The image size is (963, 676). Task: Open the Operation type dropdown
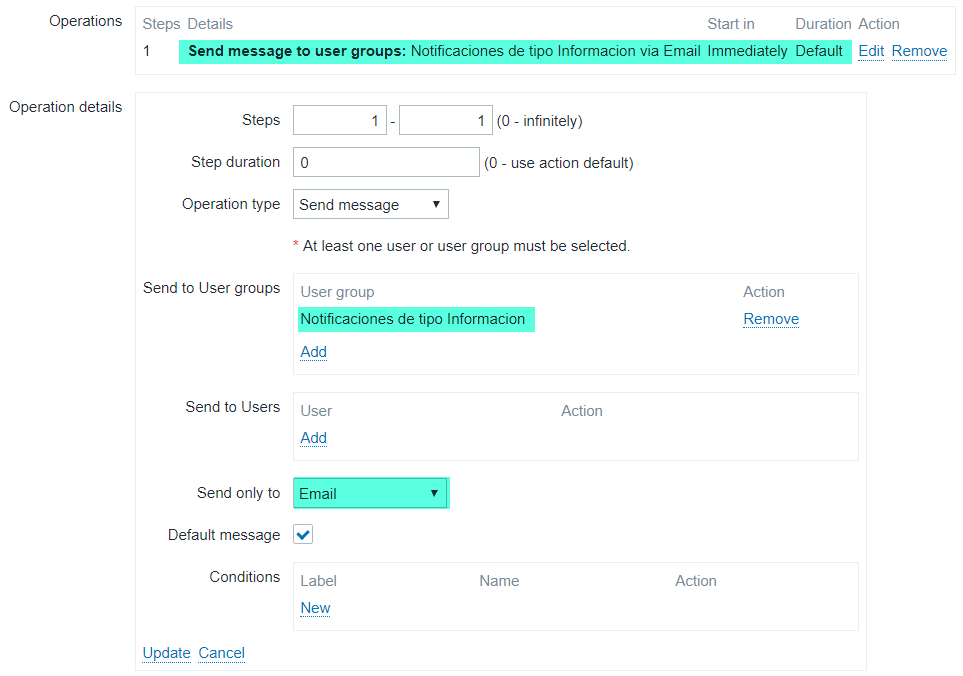coord(371,205)
